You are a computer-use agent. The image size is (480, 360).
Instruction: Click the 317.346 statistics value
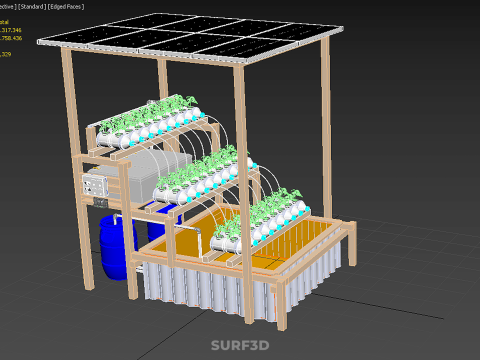11,30
